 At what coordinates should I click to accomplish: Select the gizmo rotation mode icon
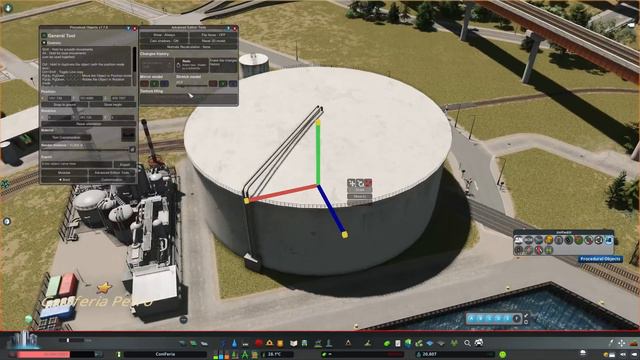pyautogui.click(x=360, y=183)
